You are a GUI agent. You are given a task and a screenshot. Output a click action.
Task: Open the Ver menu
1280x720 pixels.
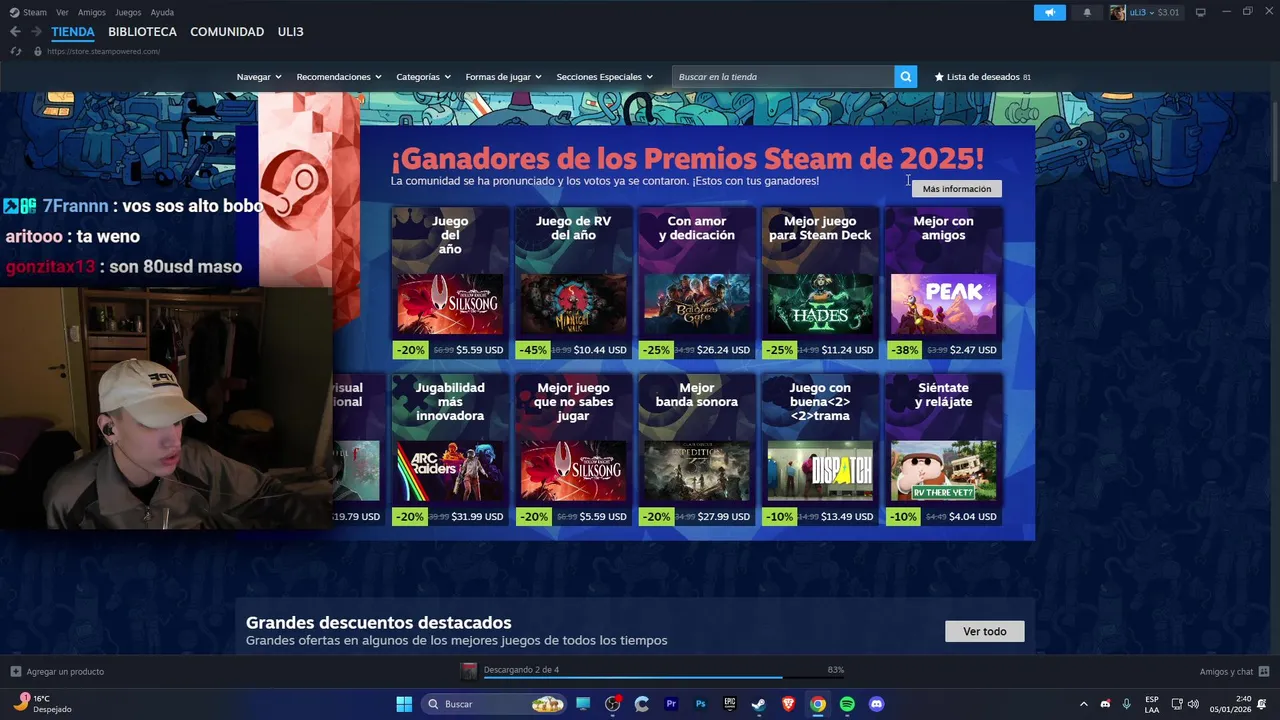point(62,12)
